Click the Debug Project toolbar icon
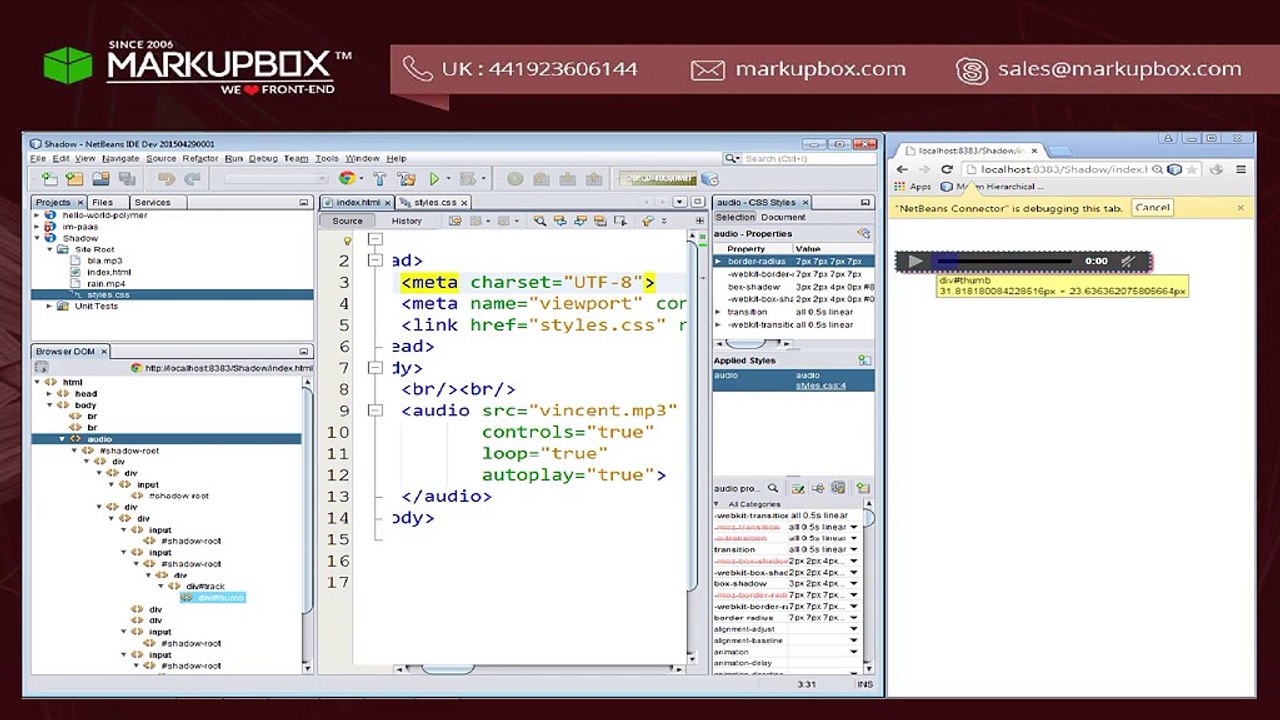The height and width of the screenshot is (720, 1280). point(468,179)
